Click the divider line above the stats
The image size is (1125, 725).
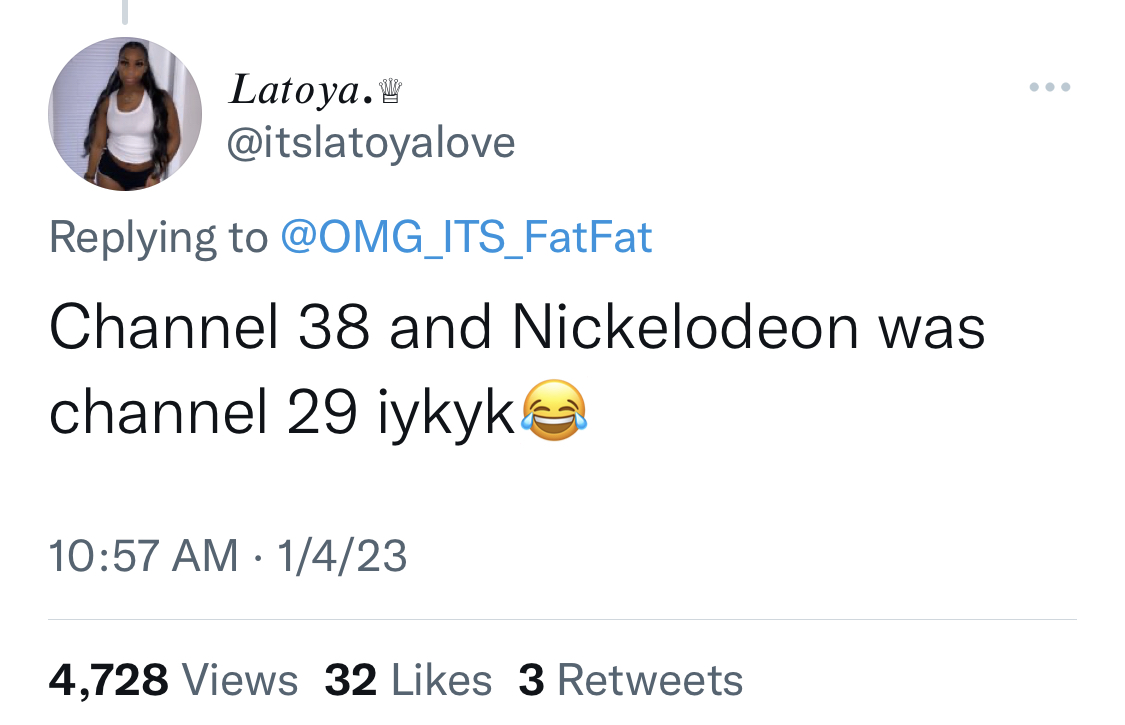click(x=562, y=619)
